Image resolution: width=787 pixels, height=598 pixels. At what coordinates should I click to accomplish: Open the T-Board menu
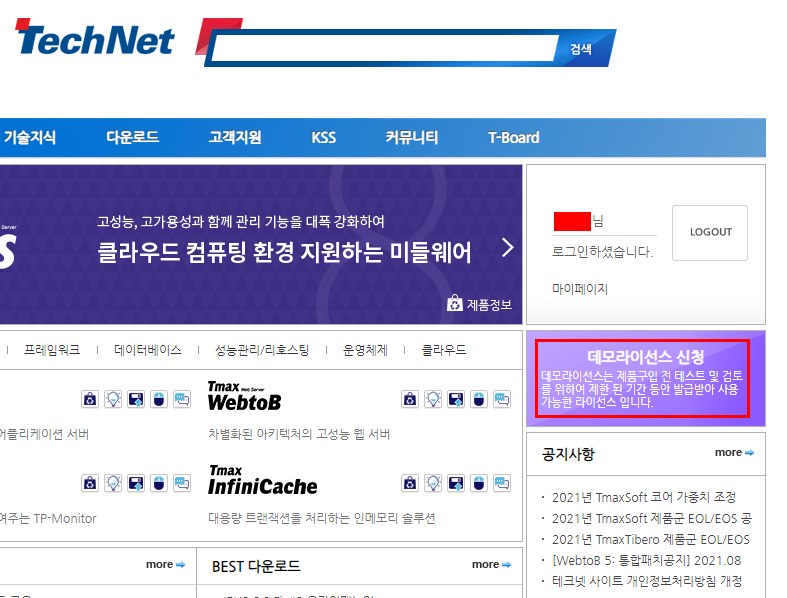(513, 137)
